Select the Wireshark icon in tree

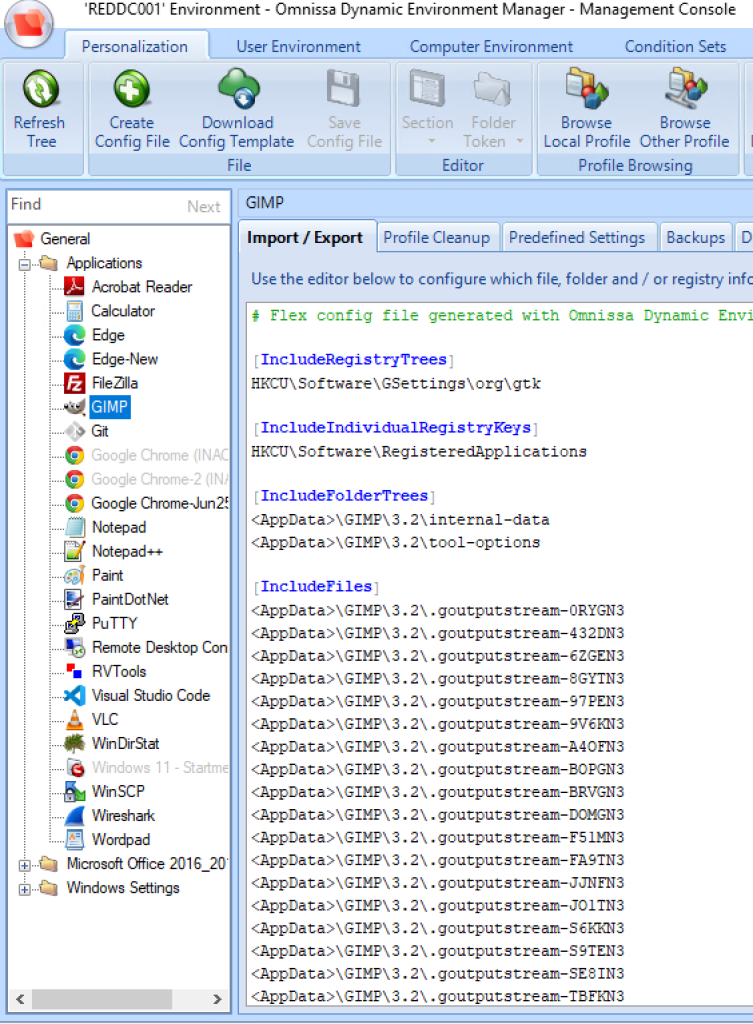(74, 816)
